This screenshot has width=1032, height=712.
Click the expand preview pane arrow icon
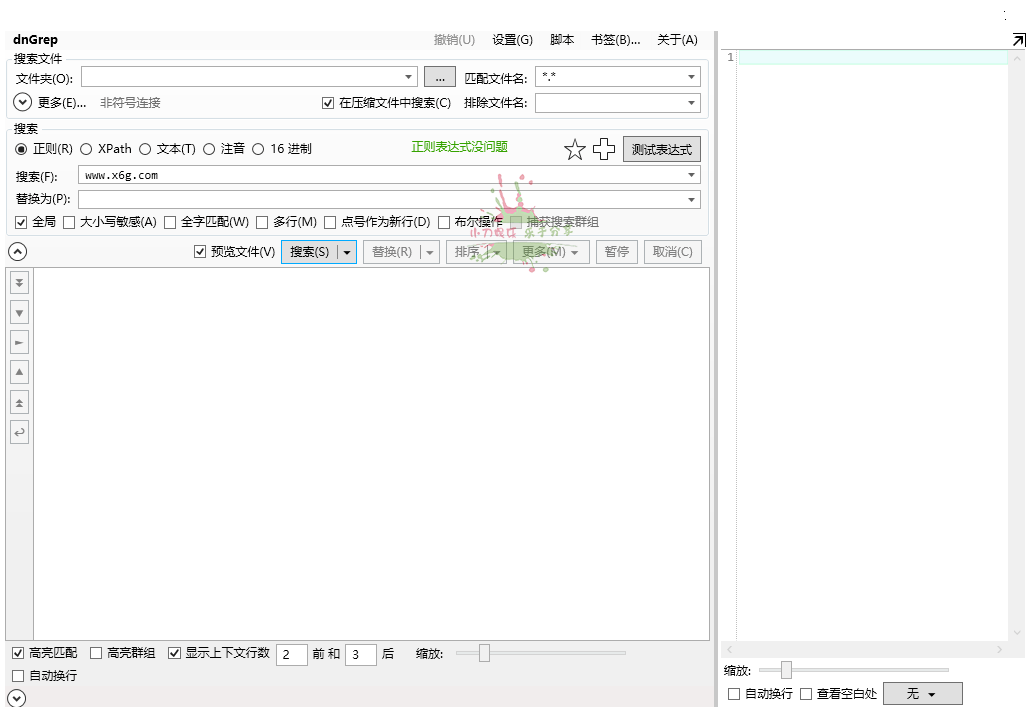[1018, 39]
